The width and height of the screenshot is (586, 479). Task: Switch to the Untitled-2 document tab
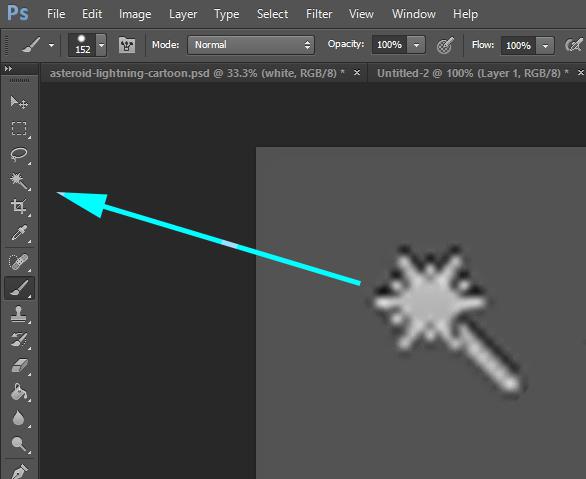(472, 73)
